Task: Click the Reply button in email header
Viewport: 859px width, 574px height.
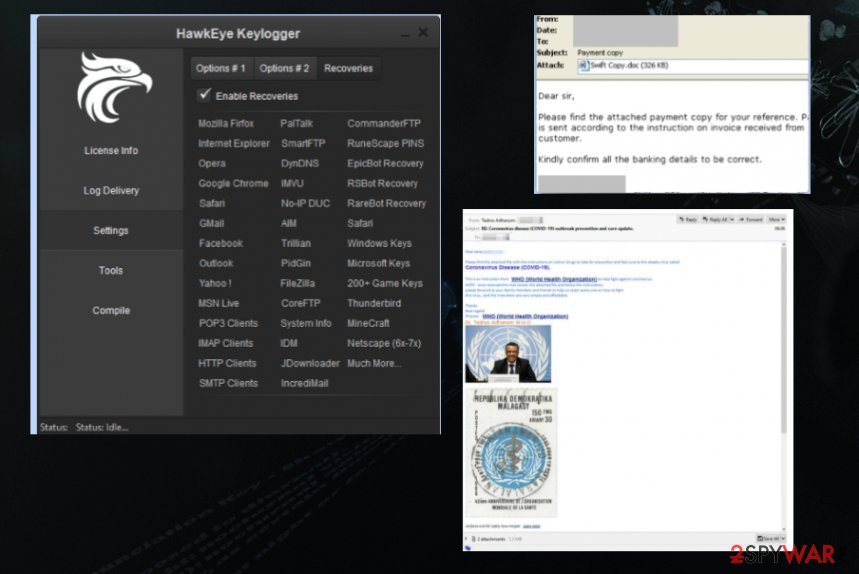Action: click(x=689, y=218)
